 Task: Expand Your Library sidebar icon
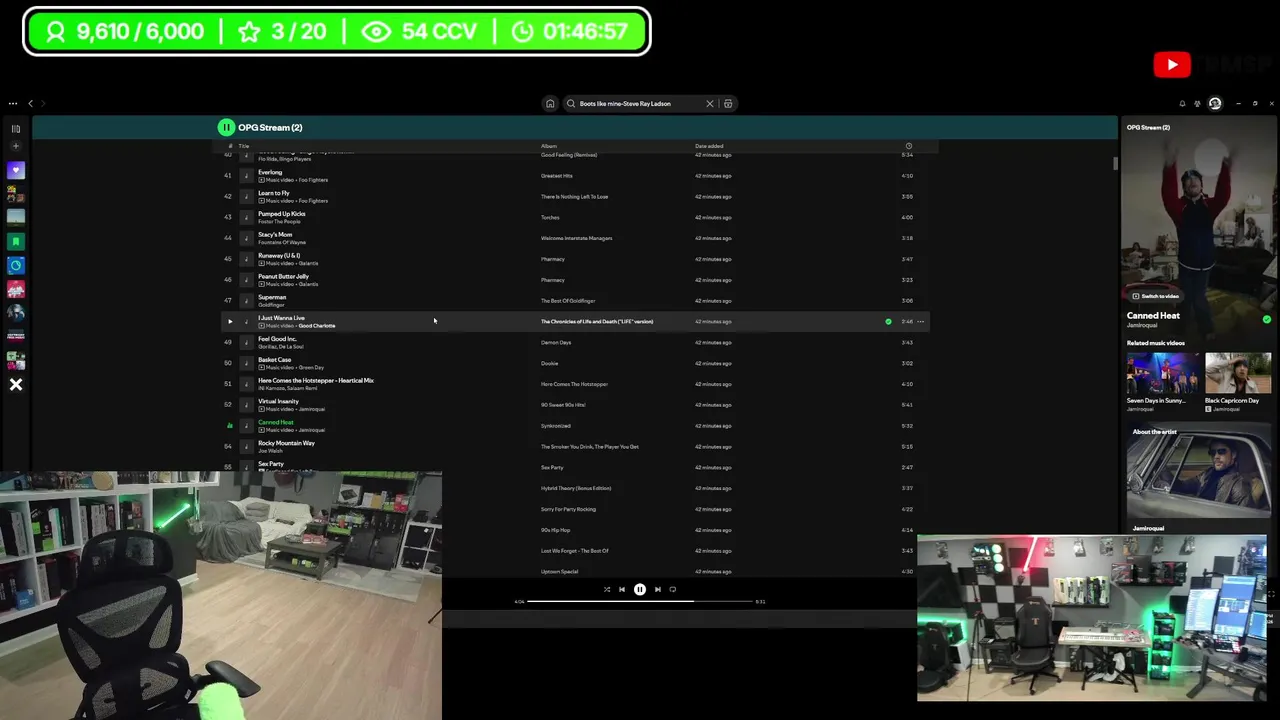pyautogui.click(x=16, y=128)
